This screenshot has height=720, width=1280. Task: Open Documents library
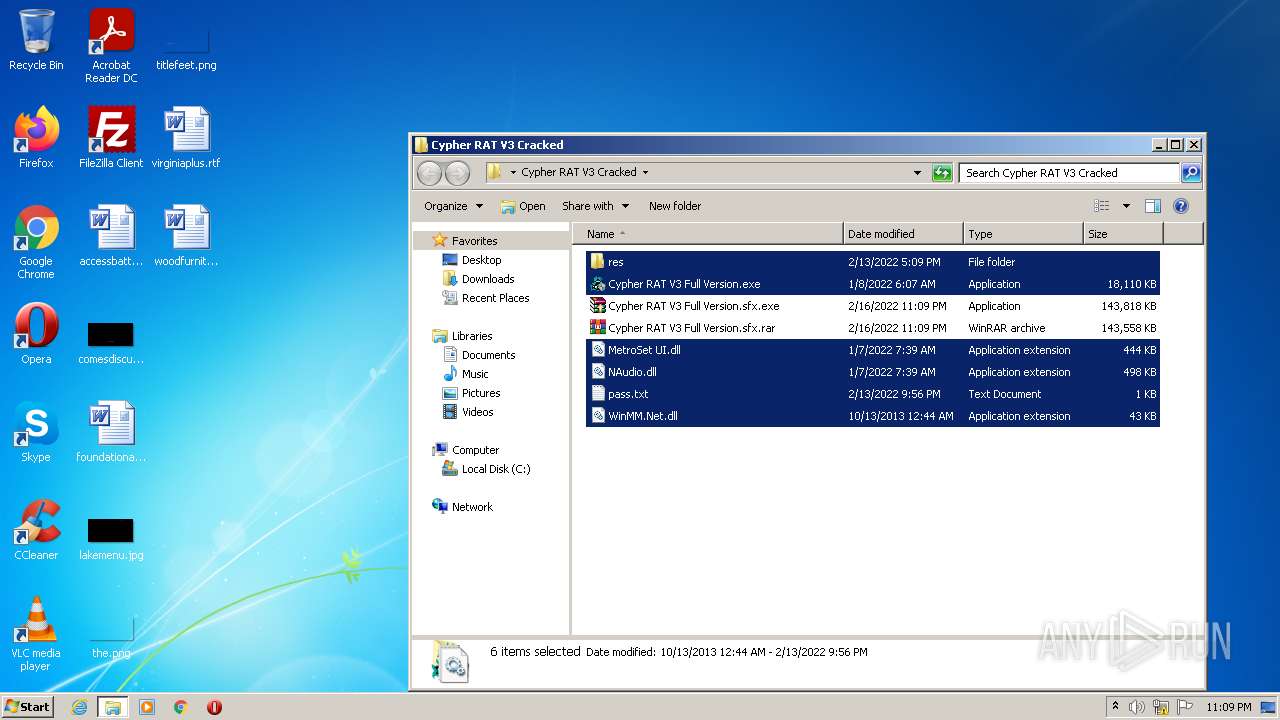[488, 355]
